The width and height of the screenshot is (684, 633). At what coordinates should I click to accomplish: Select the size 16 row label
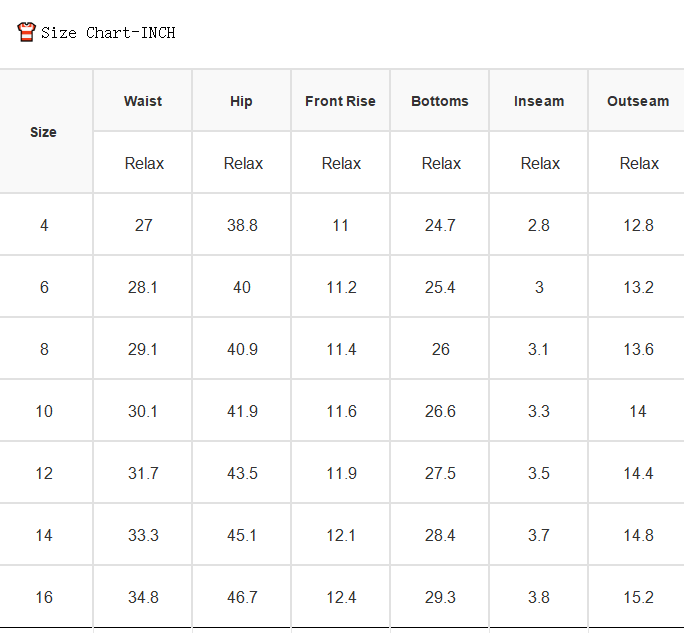point(44,597)
